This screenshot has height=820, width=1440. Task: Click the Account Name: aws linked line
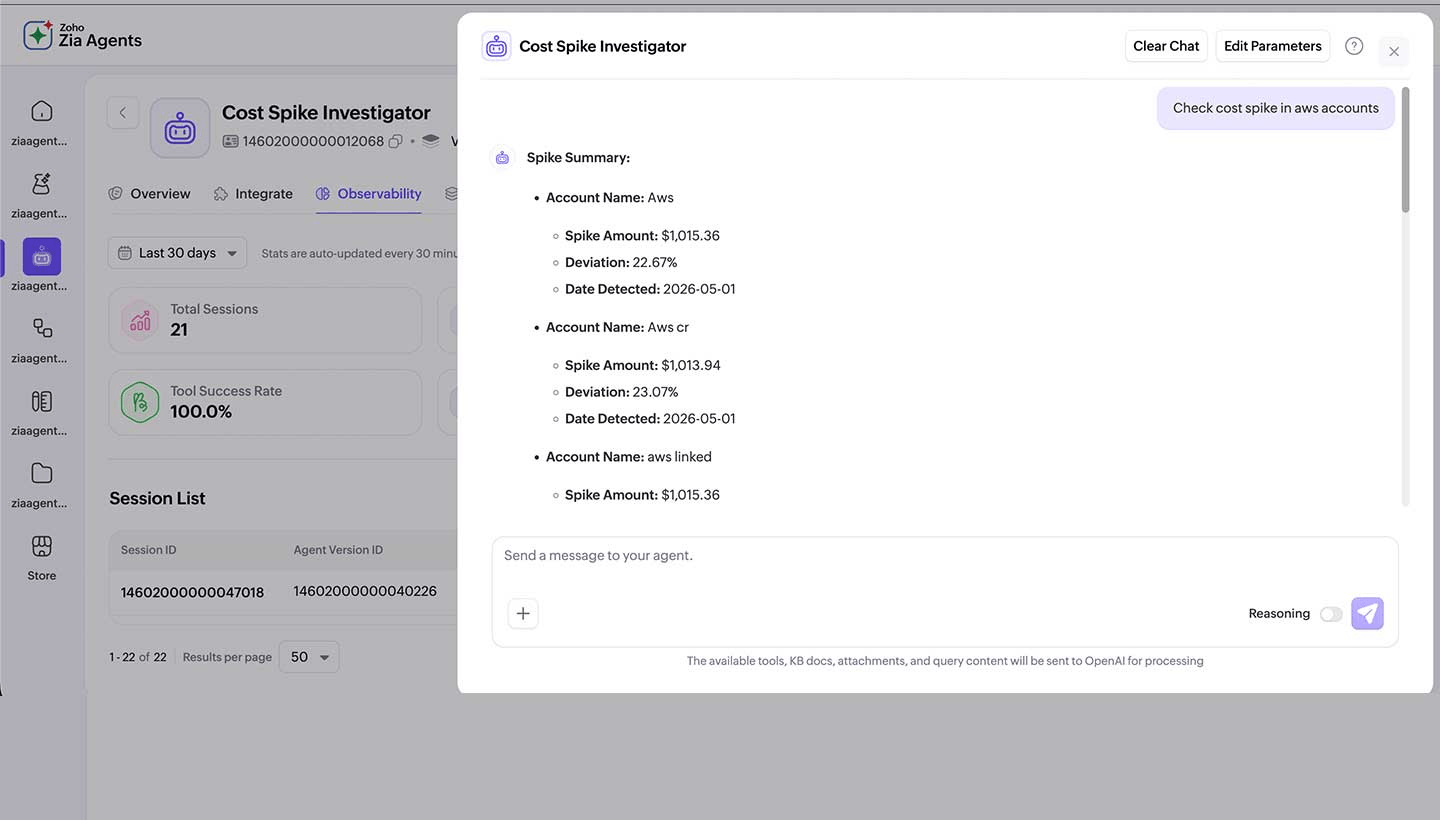[629, 457]
